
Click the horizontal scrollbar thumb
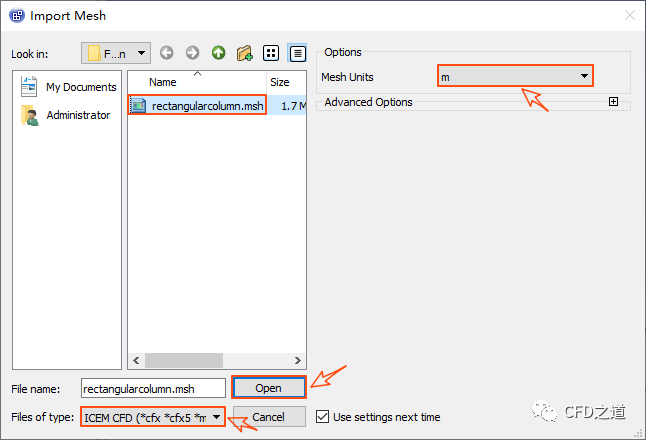pyautogui.click(x=184, y=360)
